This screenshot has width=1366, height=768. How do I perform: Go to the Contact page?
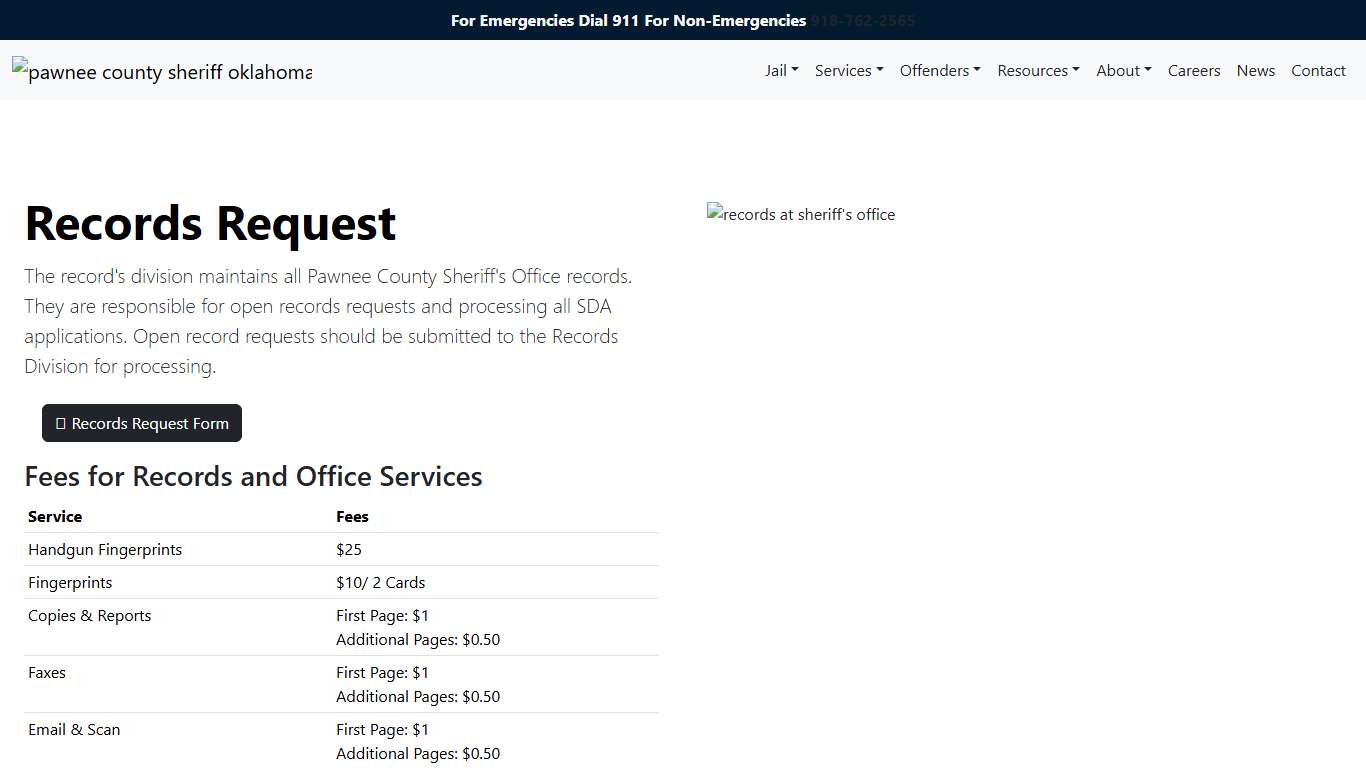click(x=1318, y=70)
